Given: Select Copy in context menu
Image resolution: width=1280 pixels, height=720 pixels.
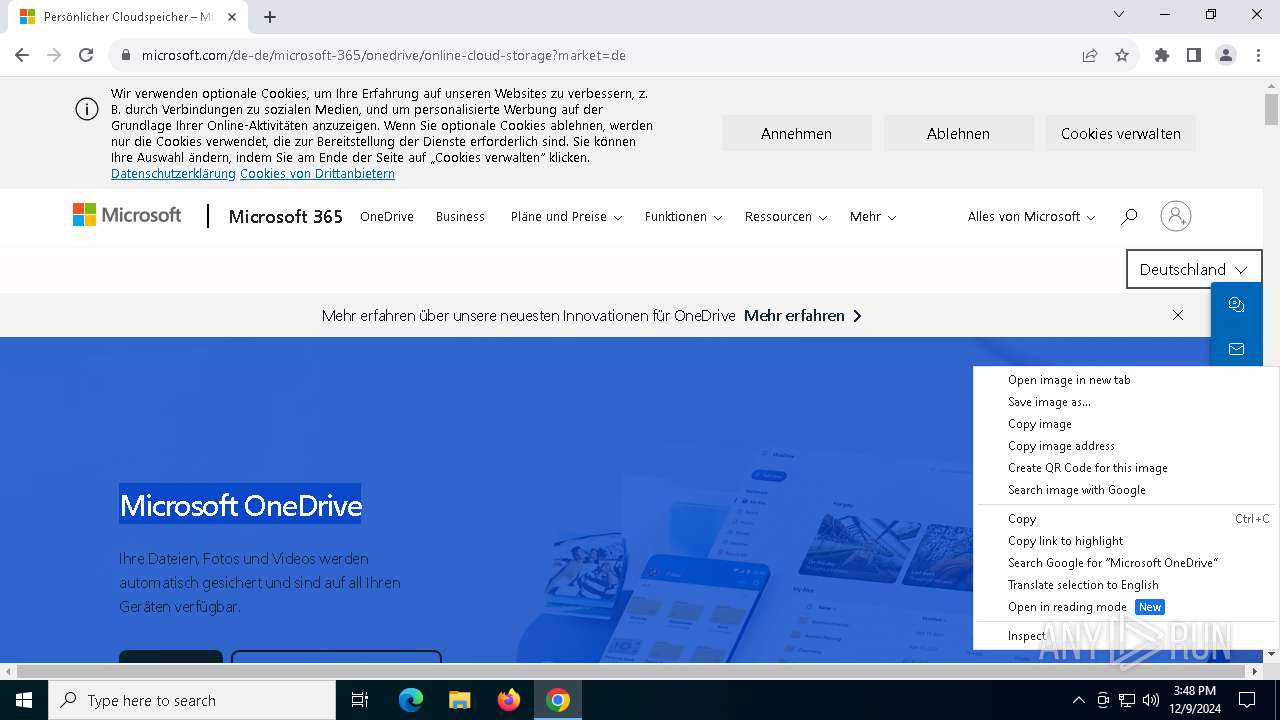Looking at the screenshot, I should coord(1126,519).
